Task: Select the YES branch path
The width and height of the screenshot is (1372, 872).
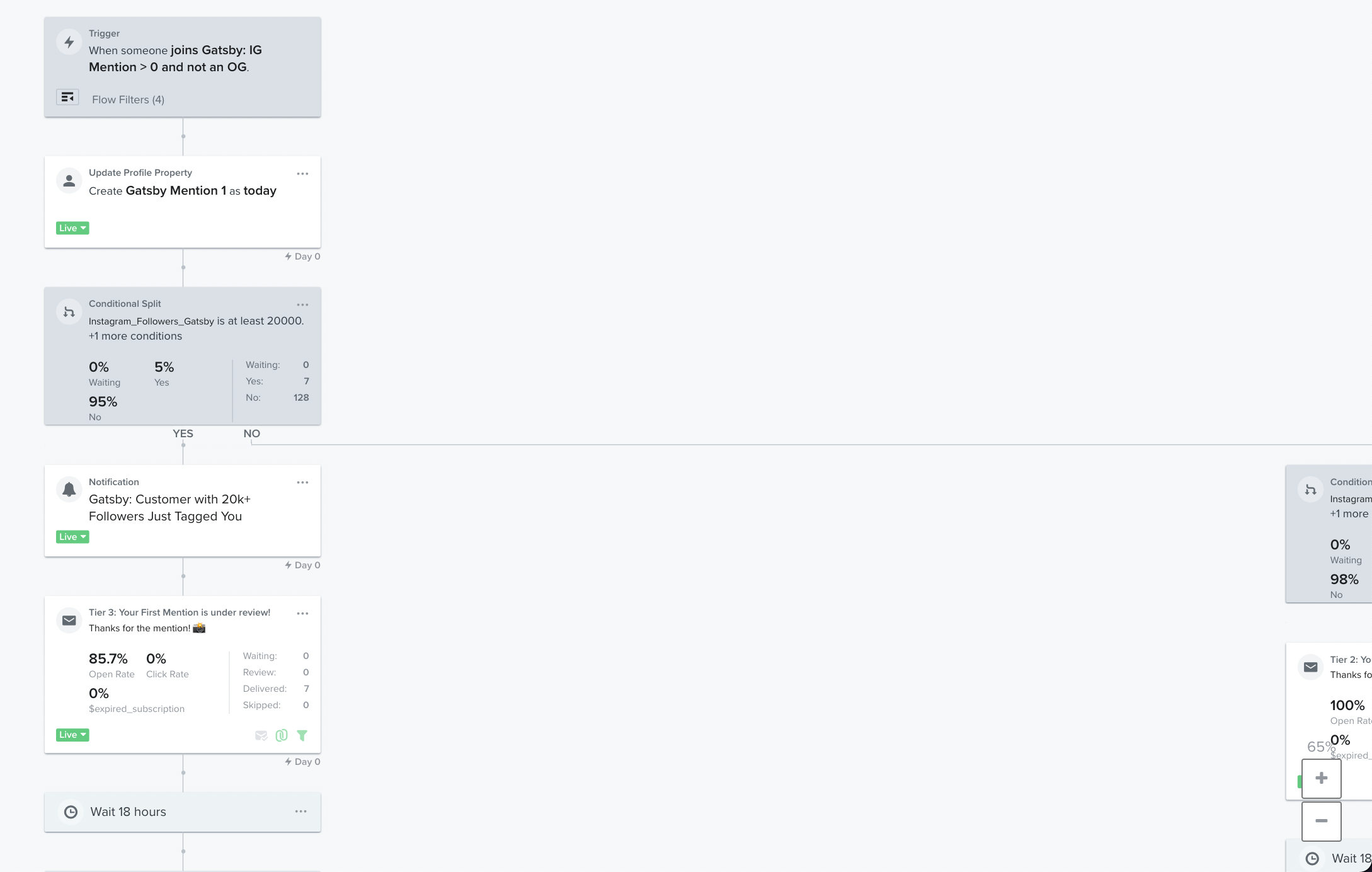Action: point(183,433)
